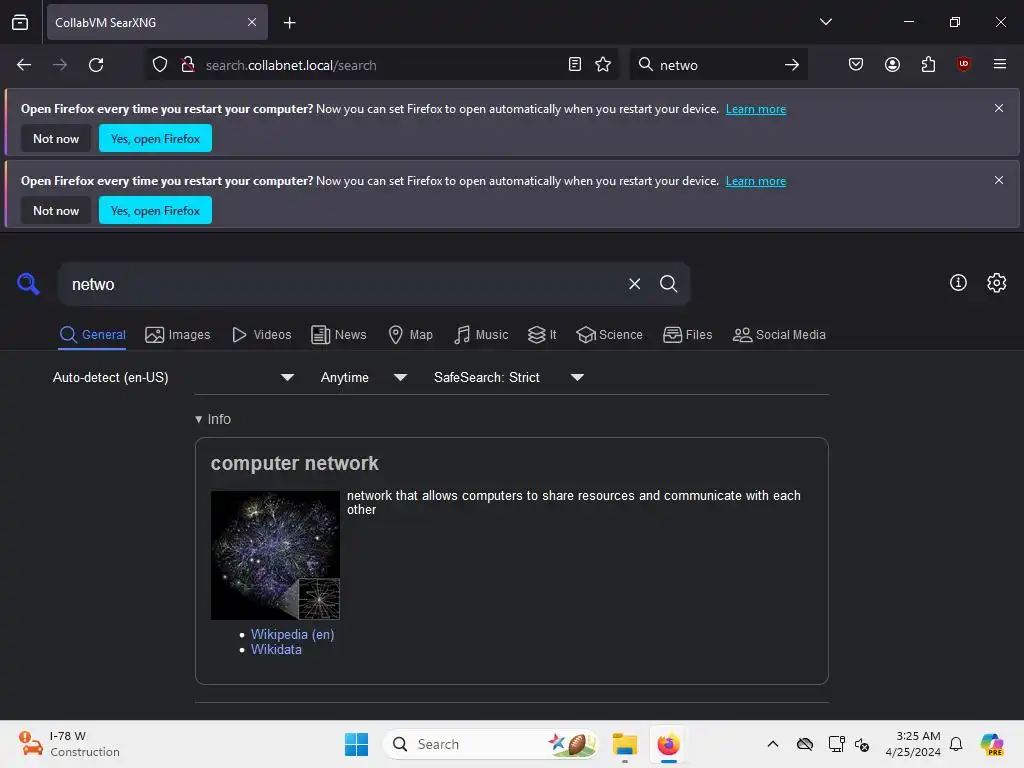This screenshot has height=768, width=1024.
Task: Click the Windows taskbar Search box
Action: [x=490, y=744]
